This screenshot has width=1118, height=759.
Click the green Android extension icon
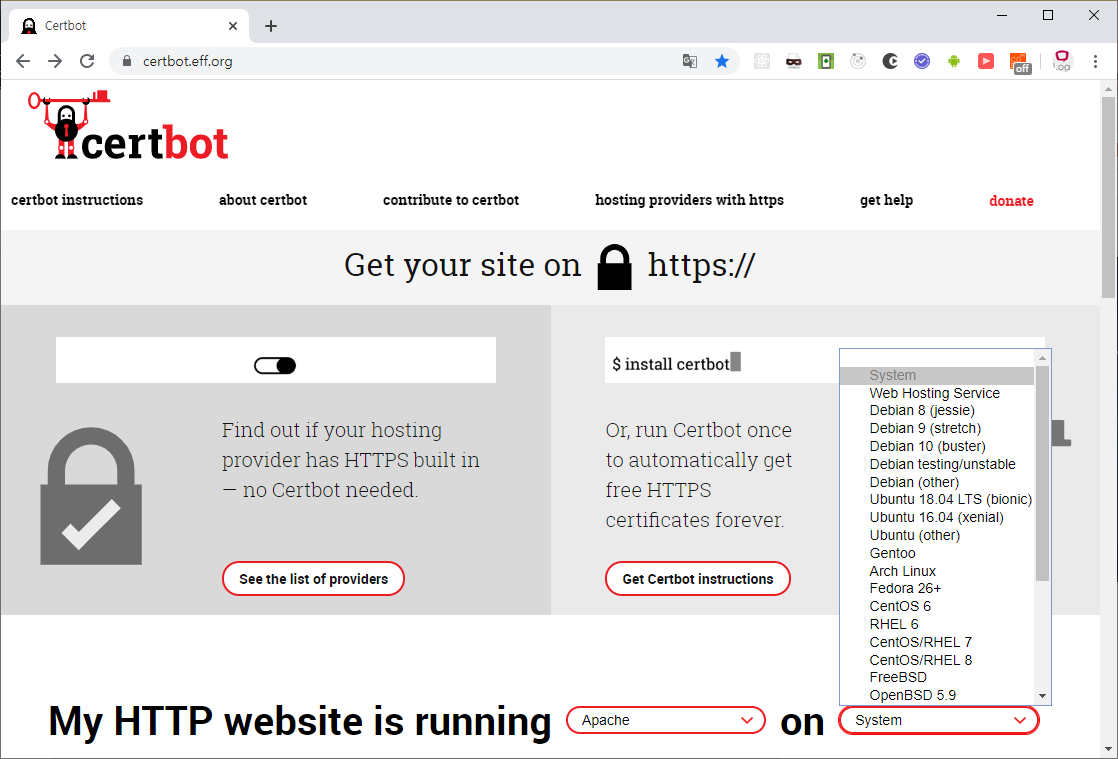954,61
